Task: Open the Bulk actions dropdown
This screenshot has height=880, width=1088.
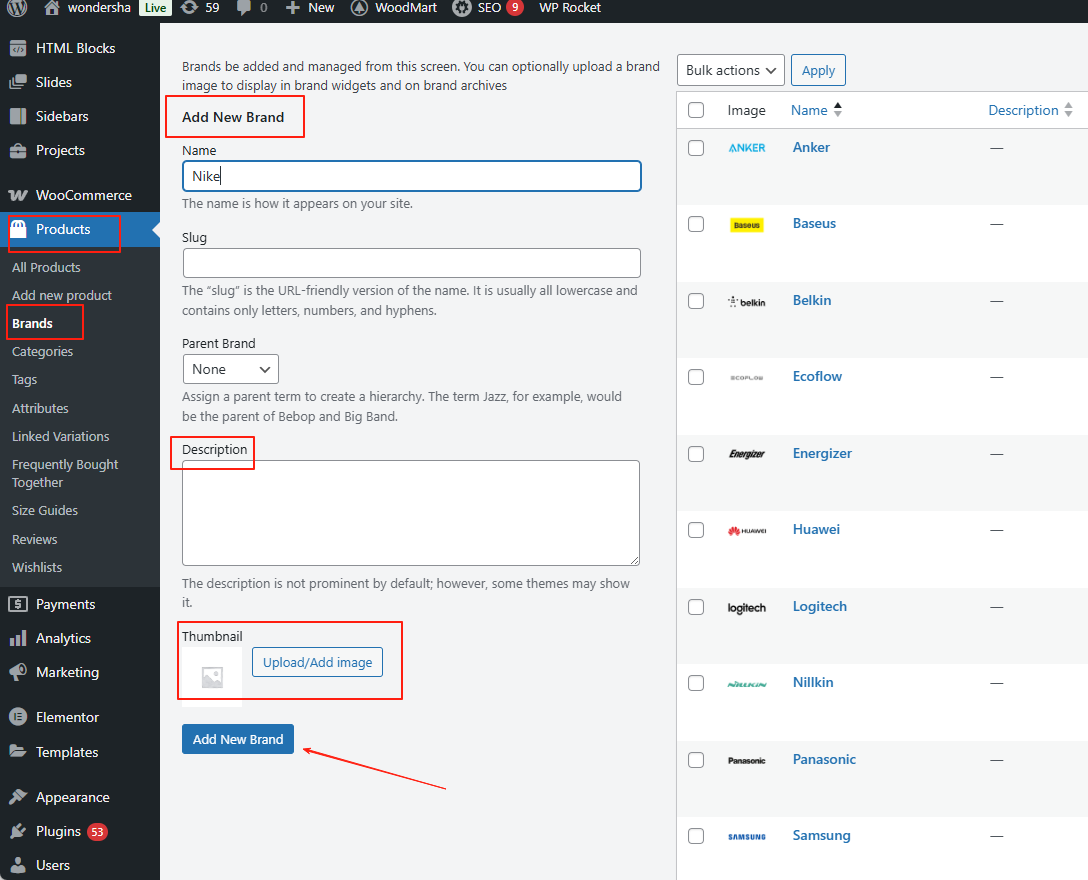Action: (731, 70)
